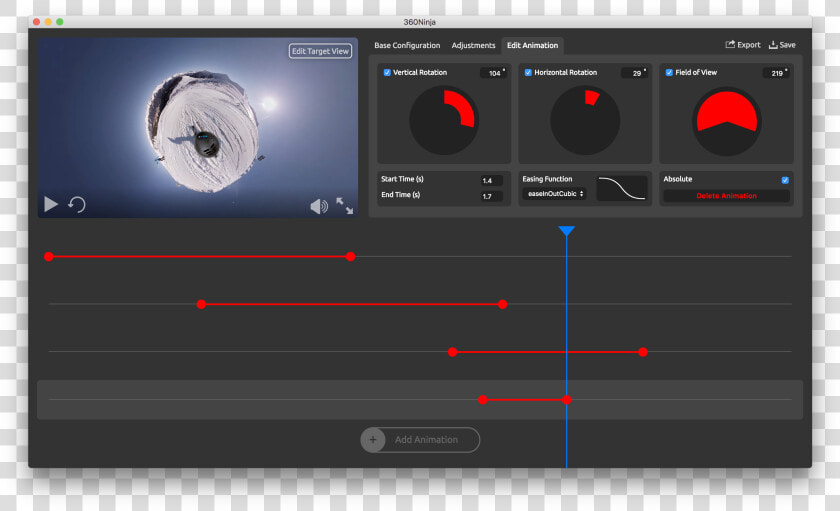
Task: Uncheck the Vertical Rotation checkbox
Action: pyautogui.click(x=387, y=72)
